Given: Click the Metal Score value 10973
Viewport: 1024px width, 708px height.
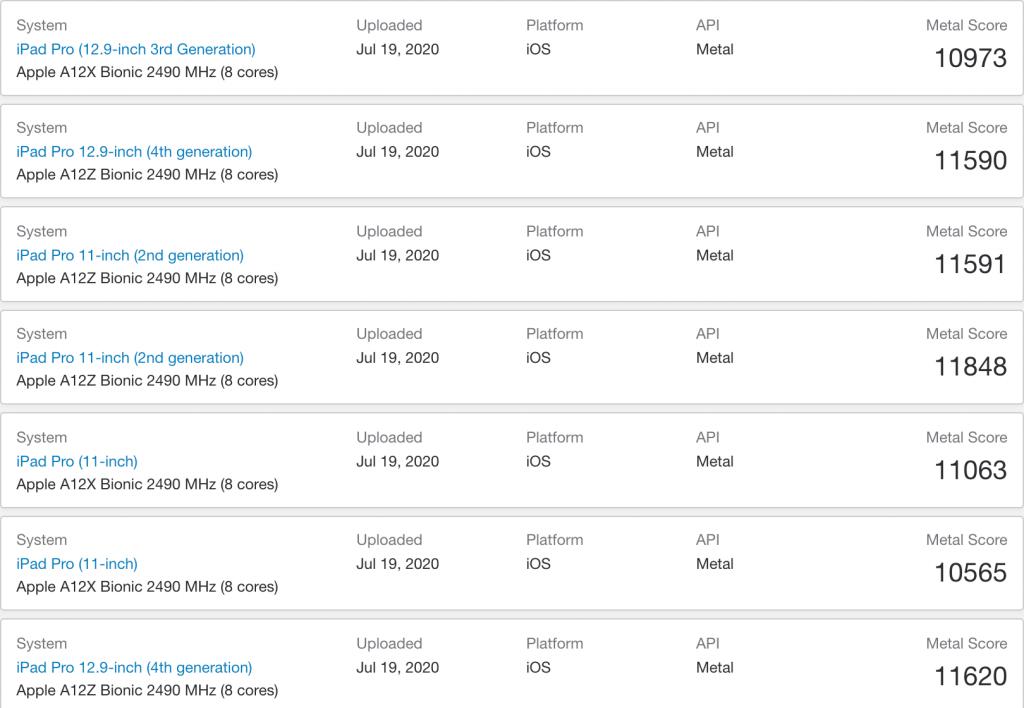Looking at the screenshot, I should tap(970, 58).
